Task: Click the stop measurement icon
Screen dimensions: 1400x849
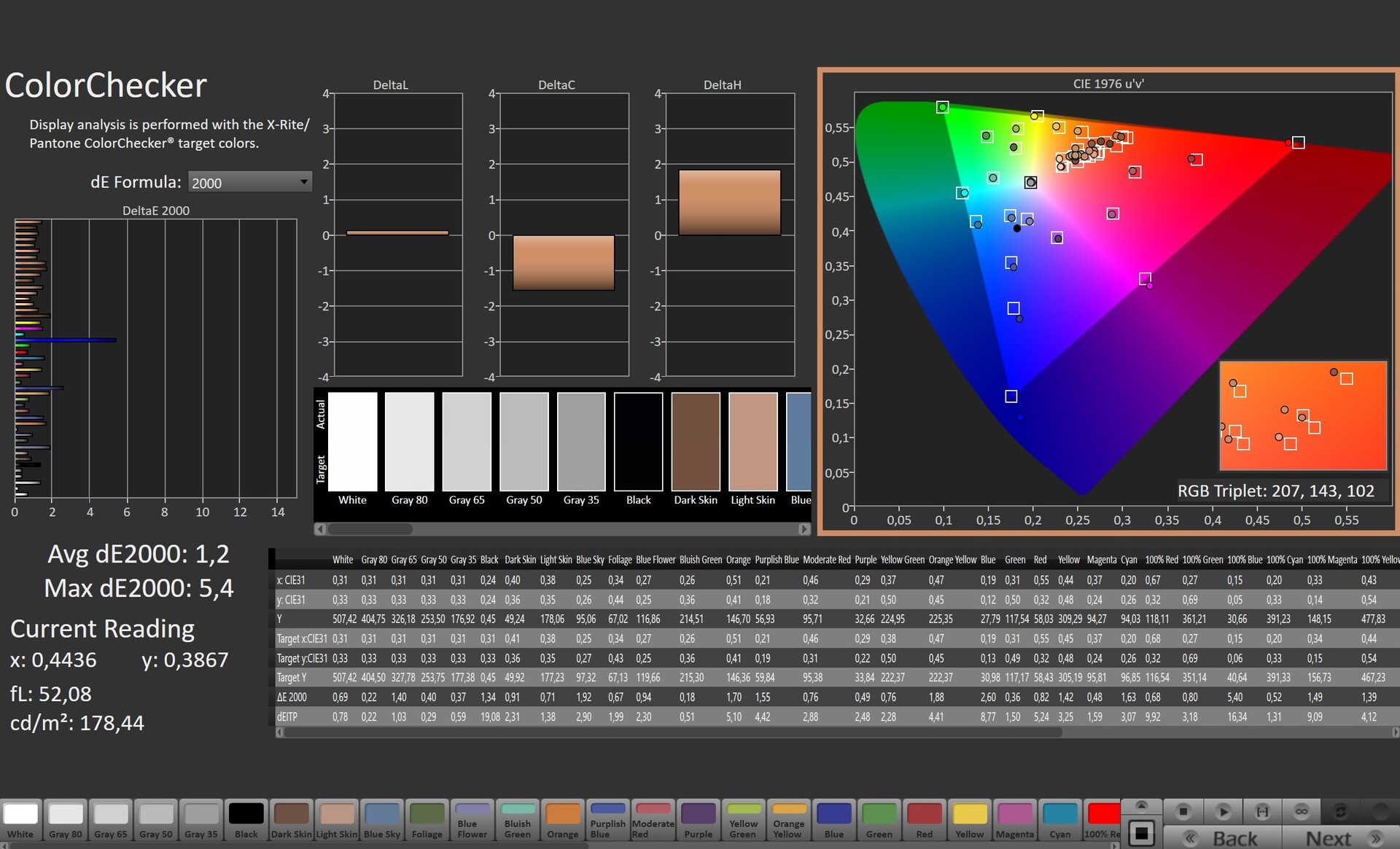Action: click(1183, 811)
